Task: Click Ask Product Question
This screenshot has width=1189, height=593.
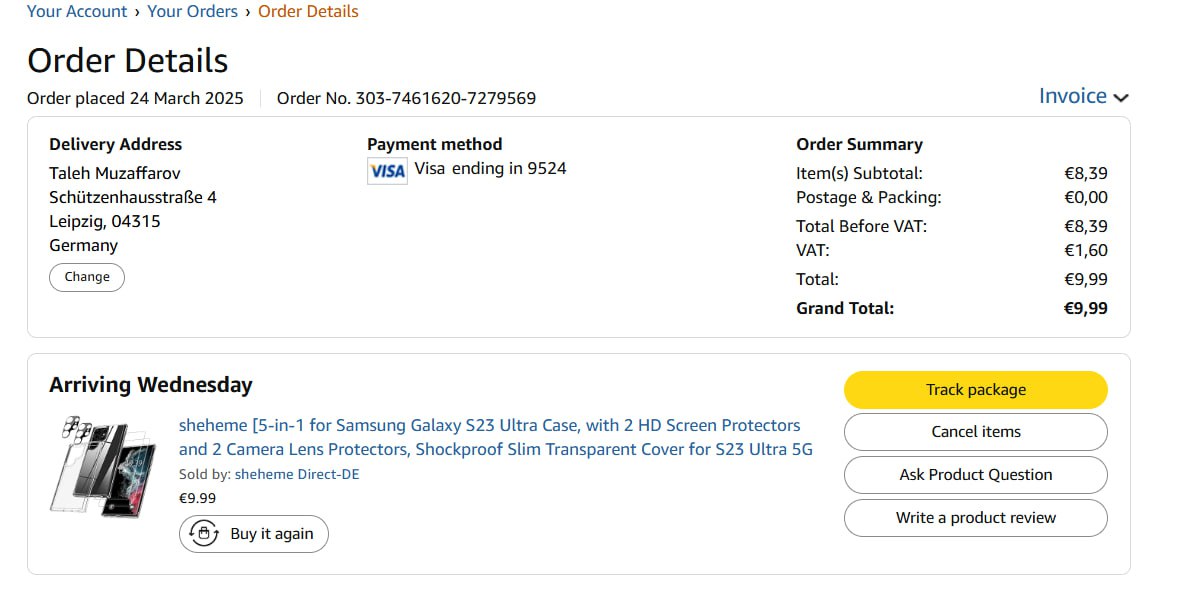Action: [975, 475]
